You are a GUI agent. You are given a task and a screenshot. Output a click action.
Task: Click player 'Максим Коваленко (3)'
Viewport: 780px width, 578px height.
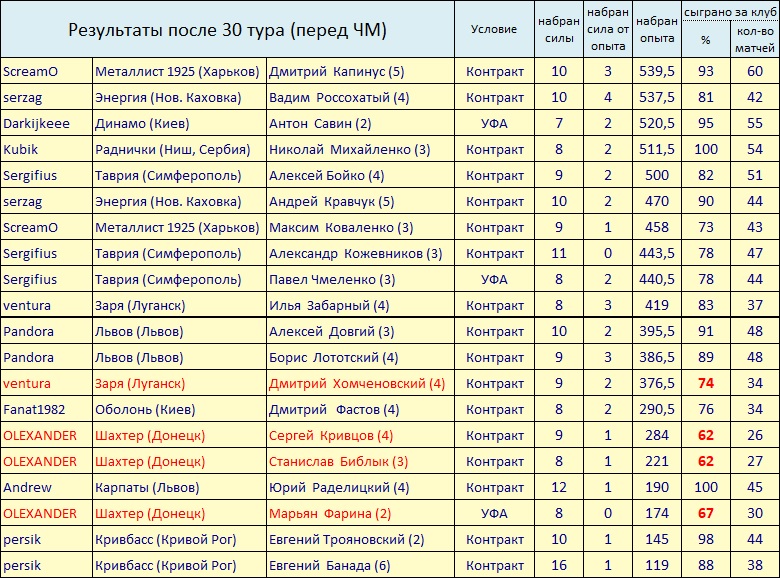[341, 227]
